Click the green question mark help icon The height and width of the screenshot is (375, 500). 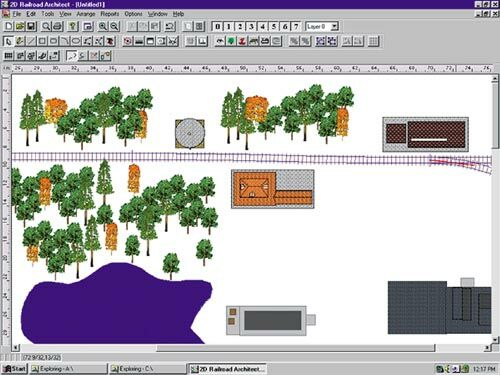coord(73,26)
